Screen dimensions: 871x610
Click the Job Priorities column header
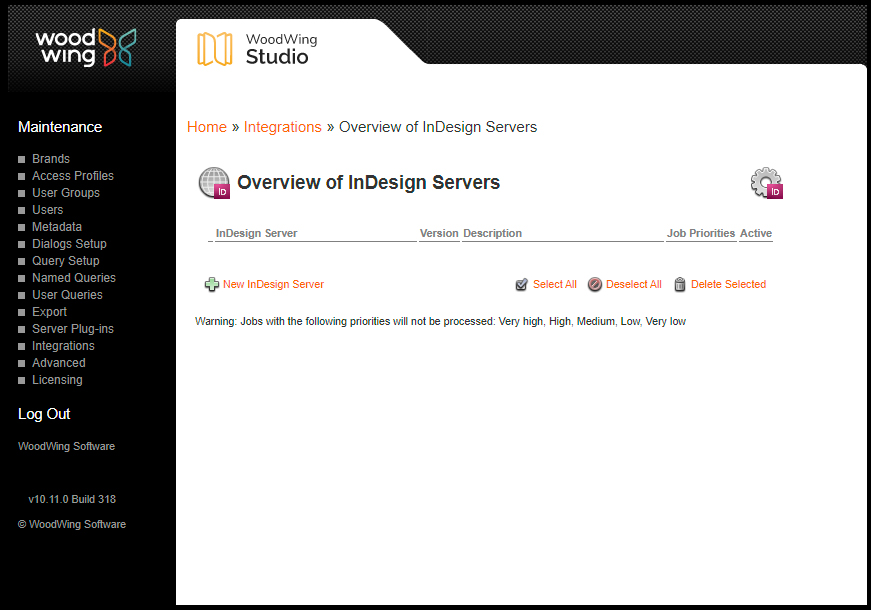701,233
